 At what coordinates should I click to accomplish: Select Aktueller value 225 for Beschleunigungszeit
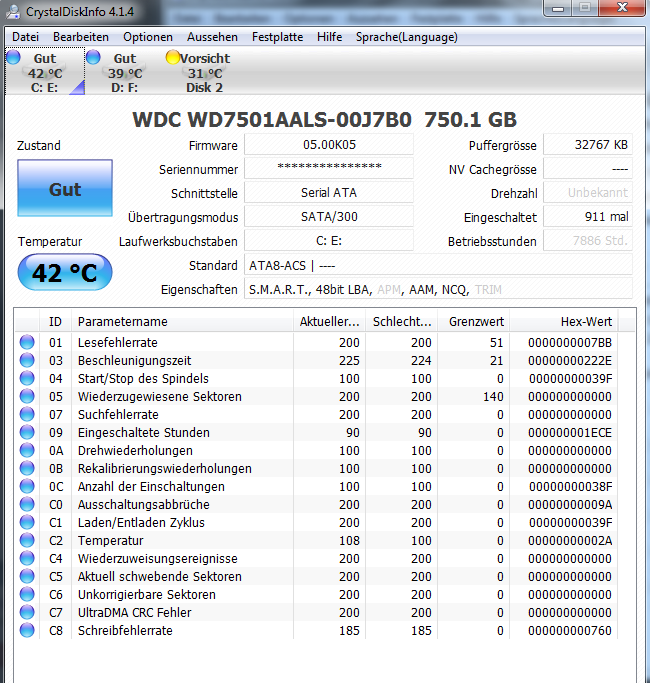click(349, 361)
